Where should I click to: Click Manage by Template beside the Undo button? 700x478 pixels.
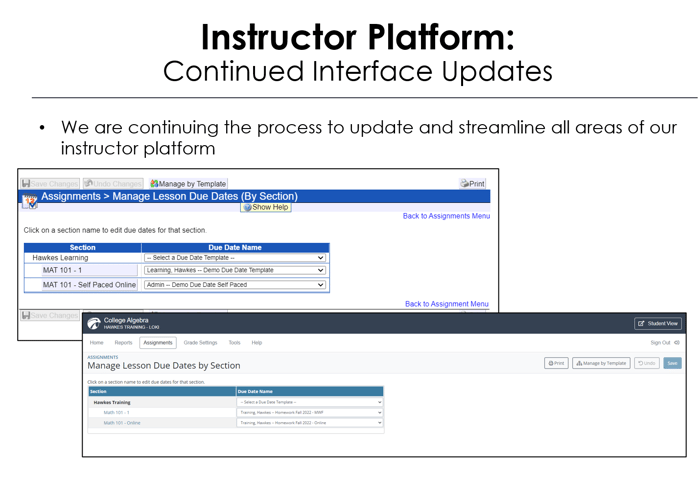coord(601,363)
